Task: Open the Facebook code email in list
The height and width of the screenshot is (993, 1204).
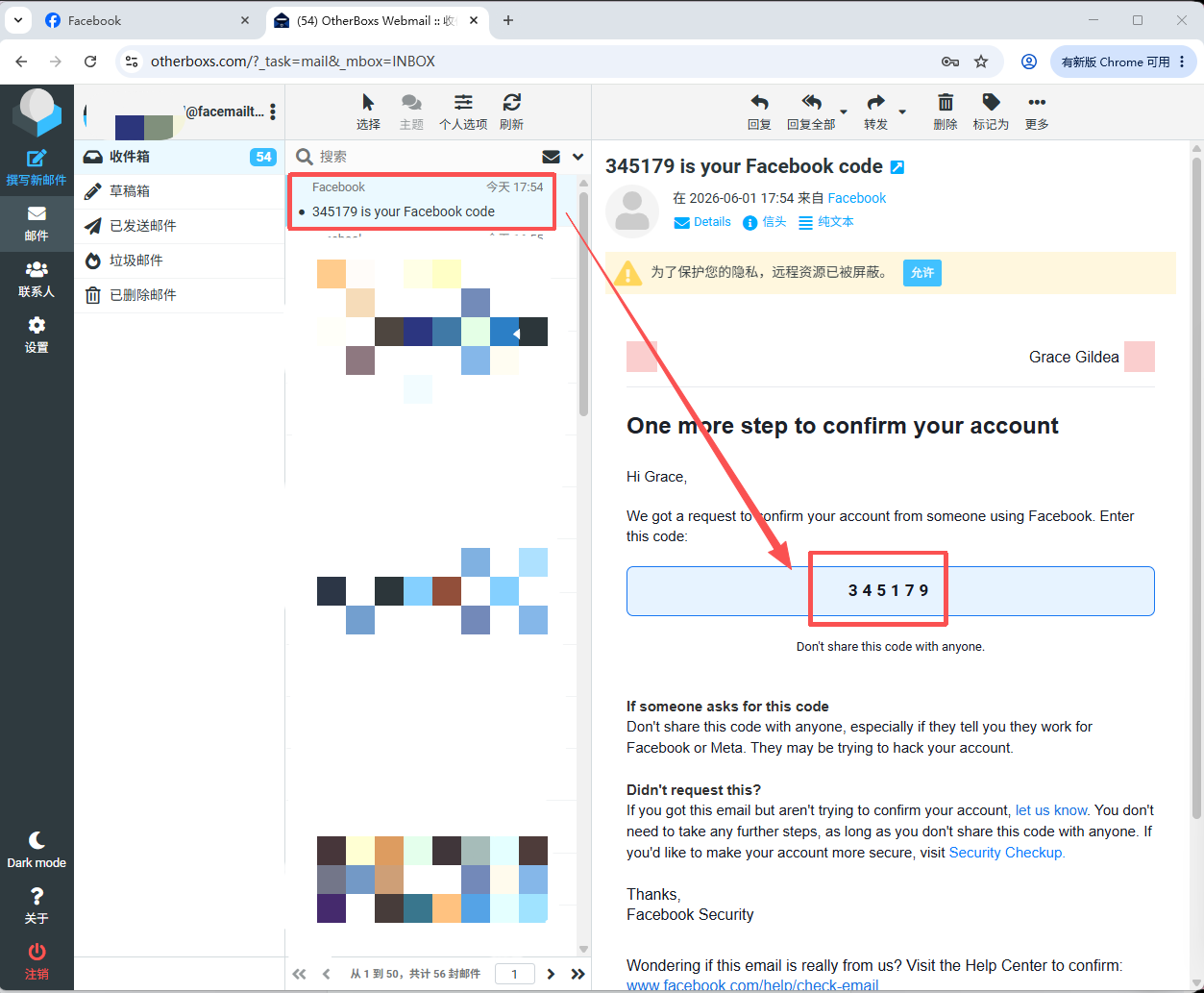Action: (x=422, y=200)
